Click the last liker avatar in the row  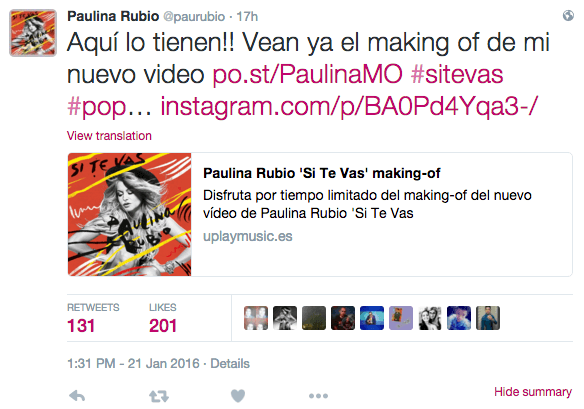point(488,318)
